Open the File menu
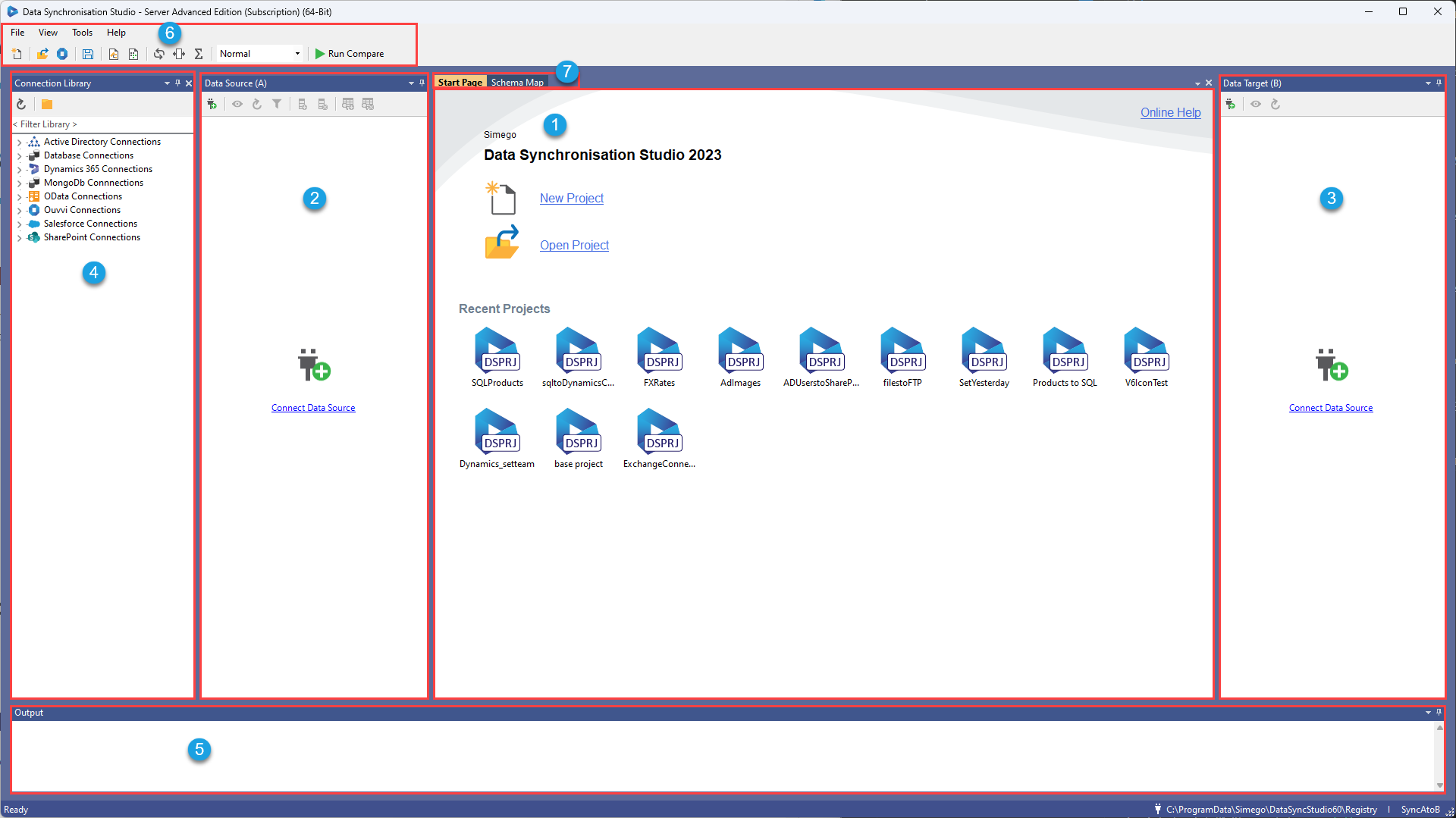The height and width of the screenshot is (818, 1456). [x=17, y=33]
